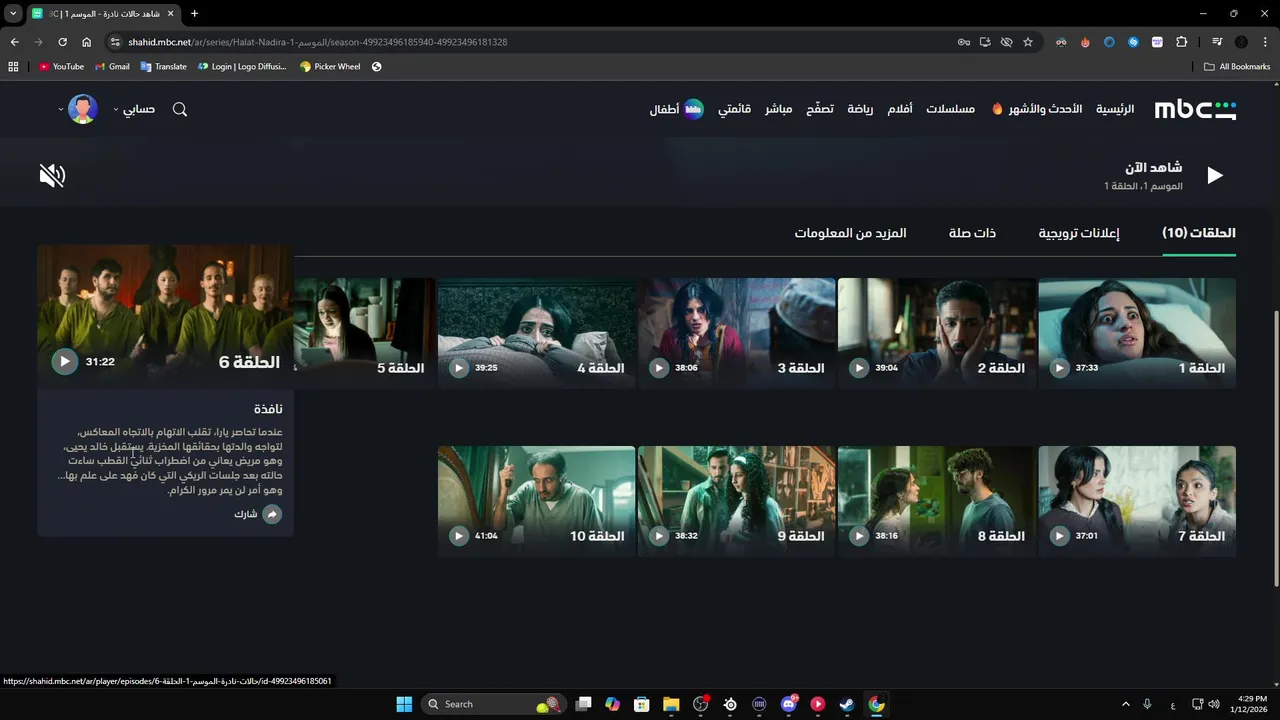Open the Picker Wheel bookmark
Image resolution: width=1280 pixels, height=720 pixels.
click(330, 67)
